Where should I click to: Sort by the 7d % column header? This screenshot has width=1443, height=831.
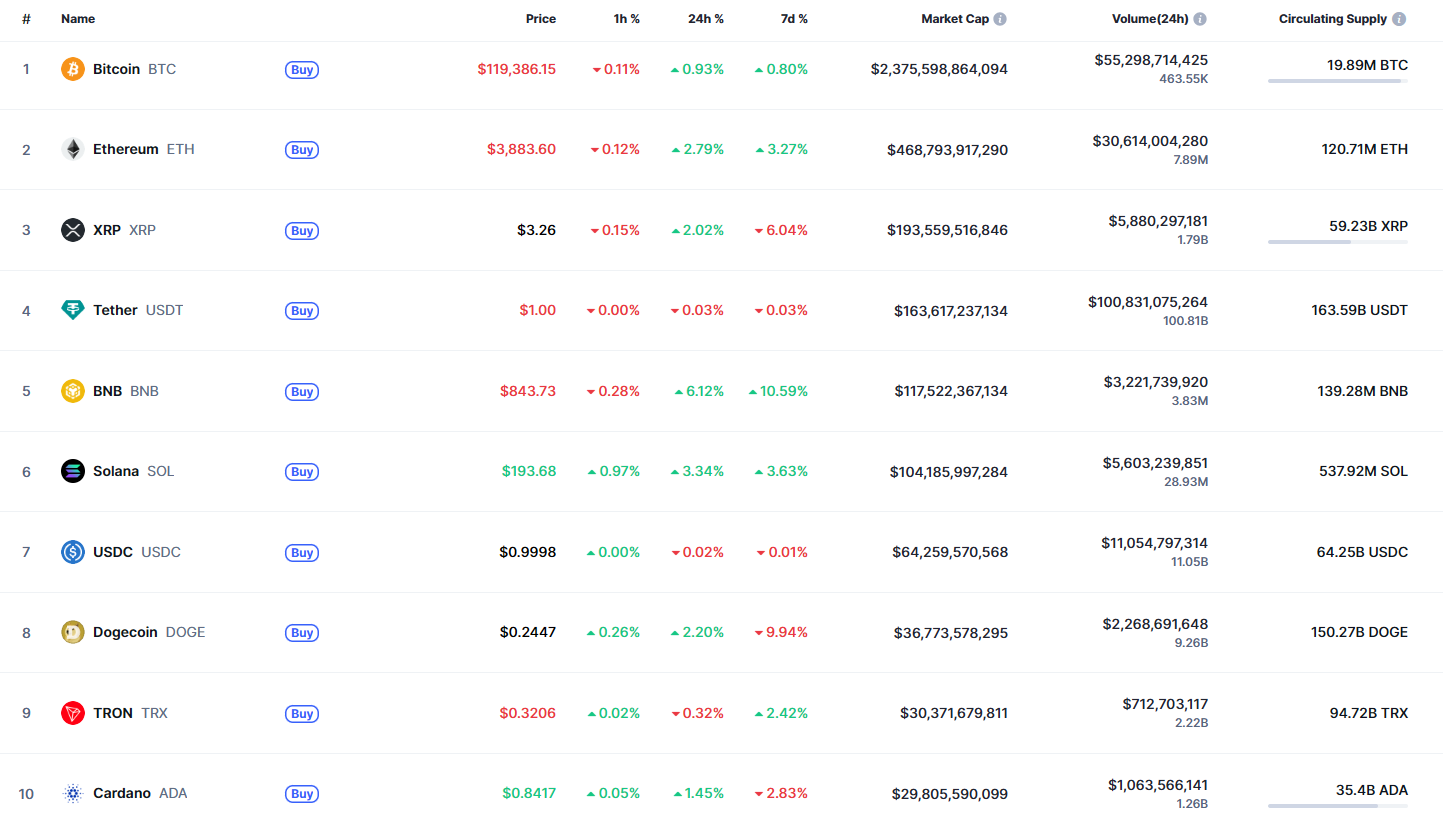[x=794, y=19]
